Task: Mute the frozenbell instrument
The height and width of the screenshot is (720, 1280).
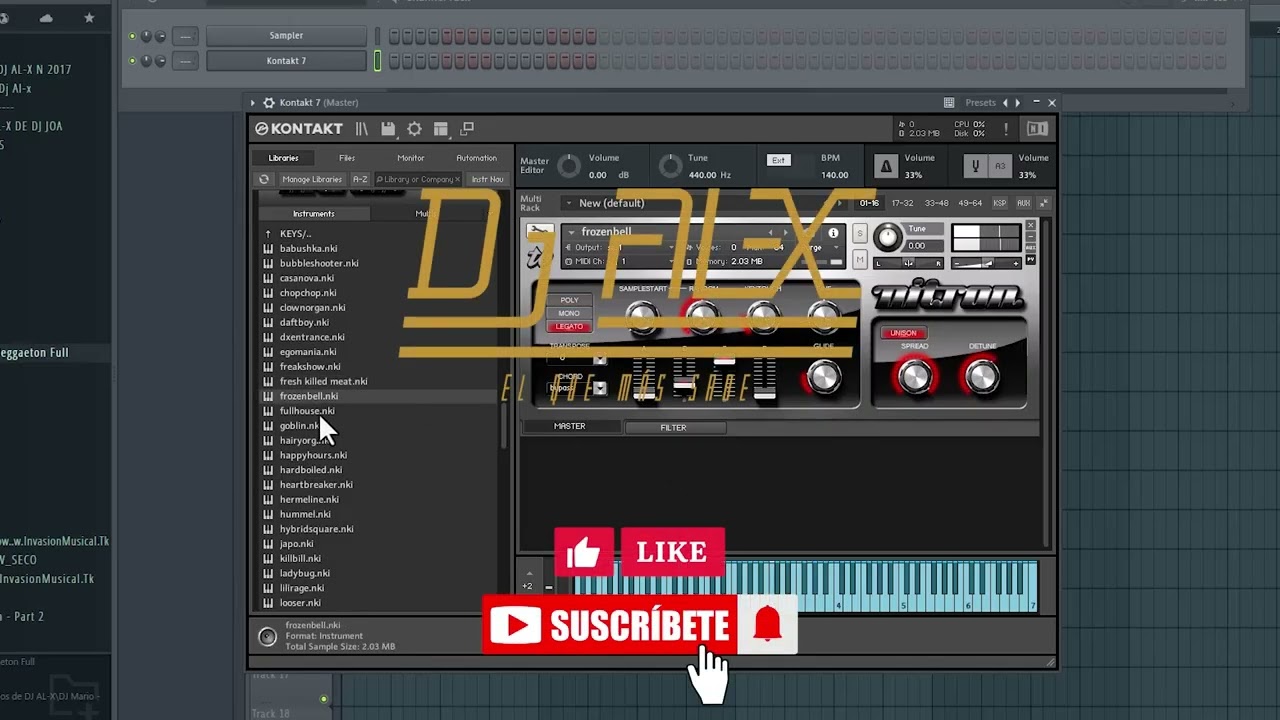Action: pyautogui.click(x=860, y=260)
